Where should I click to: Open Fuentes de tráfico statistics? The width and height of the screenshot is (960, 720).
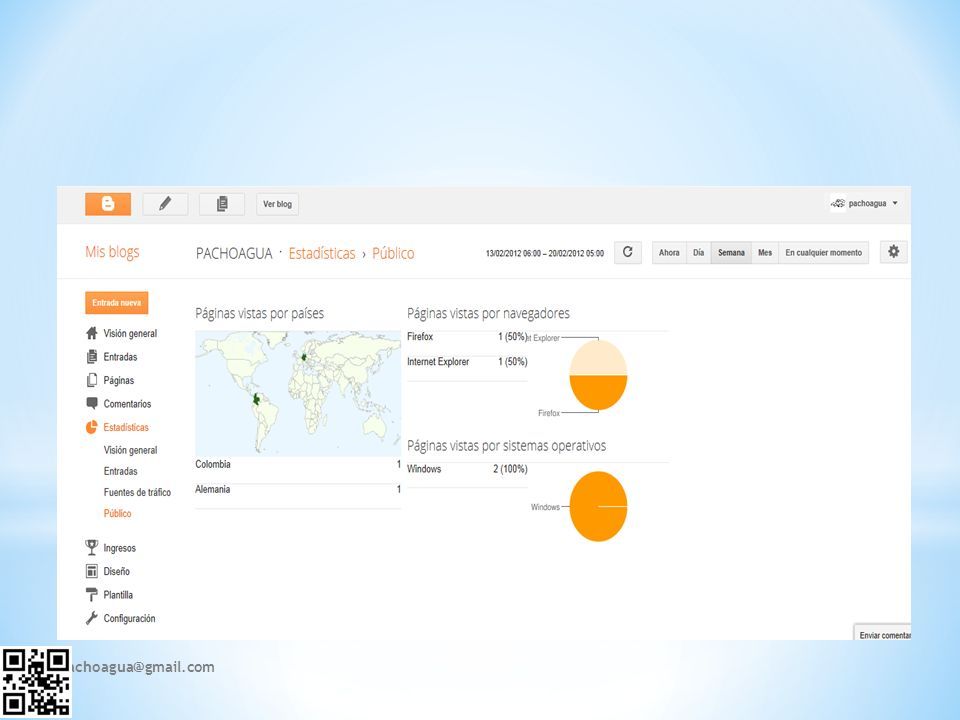[137, 492]
